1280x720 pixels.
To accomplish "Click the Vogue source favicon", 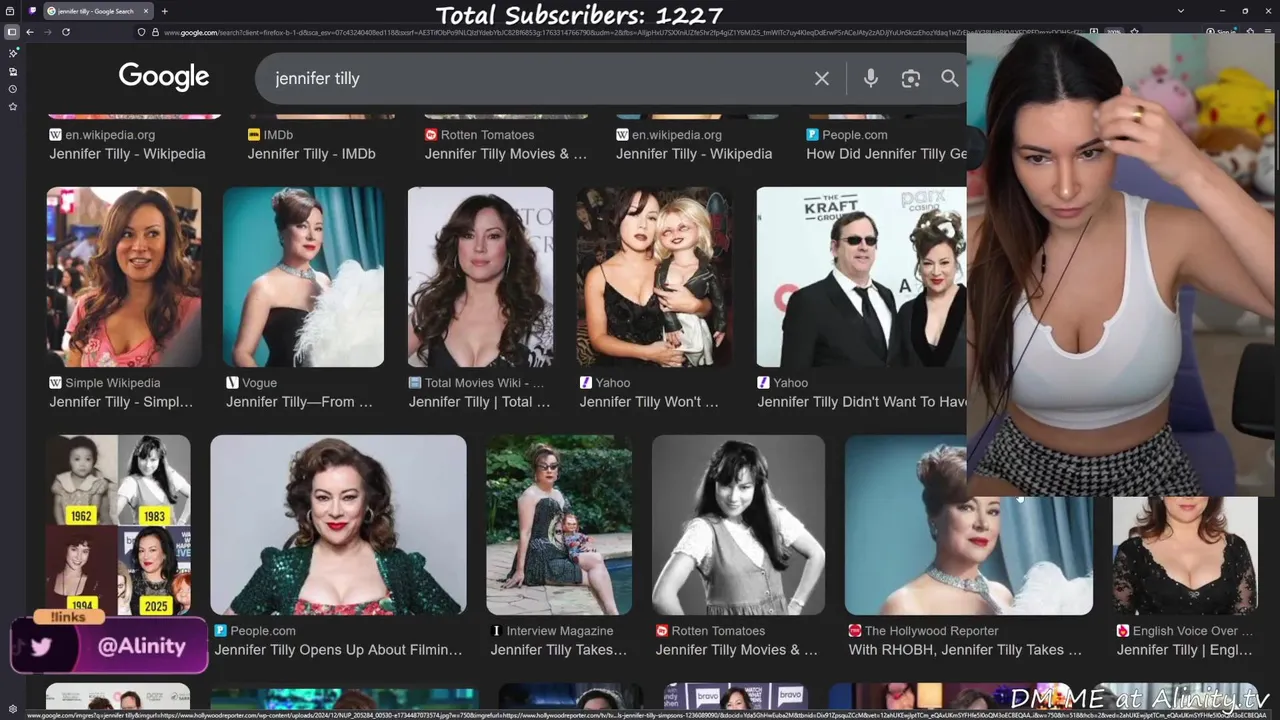I will (x=232, y=383).
